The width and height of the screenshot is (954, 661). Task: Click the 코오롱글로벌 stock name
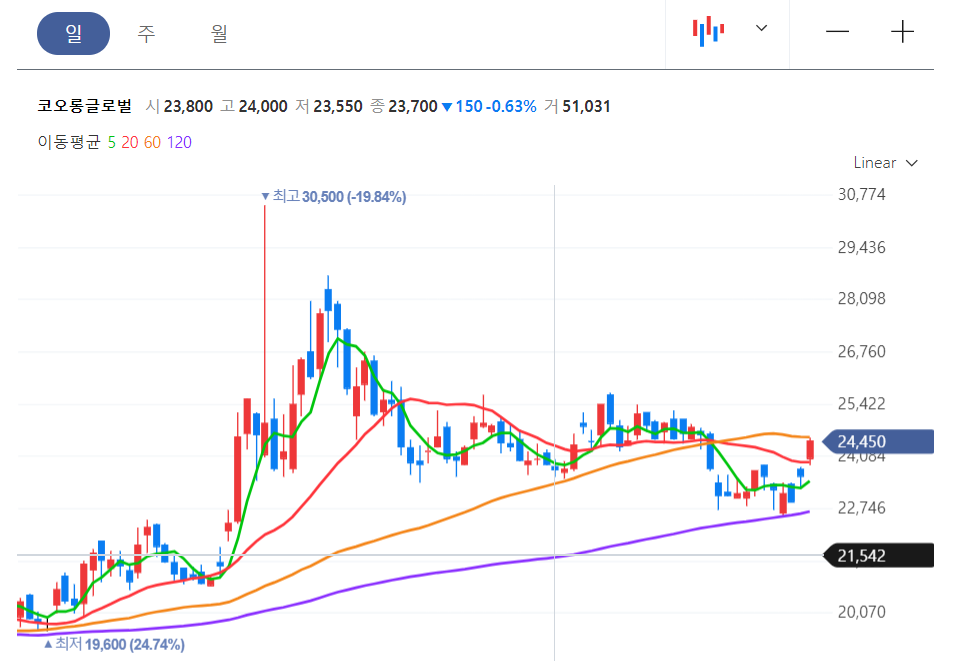(85, 106)
